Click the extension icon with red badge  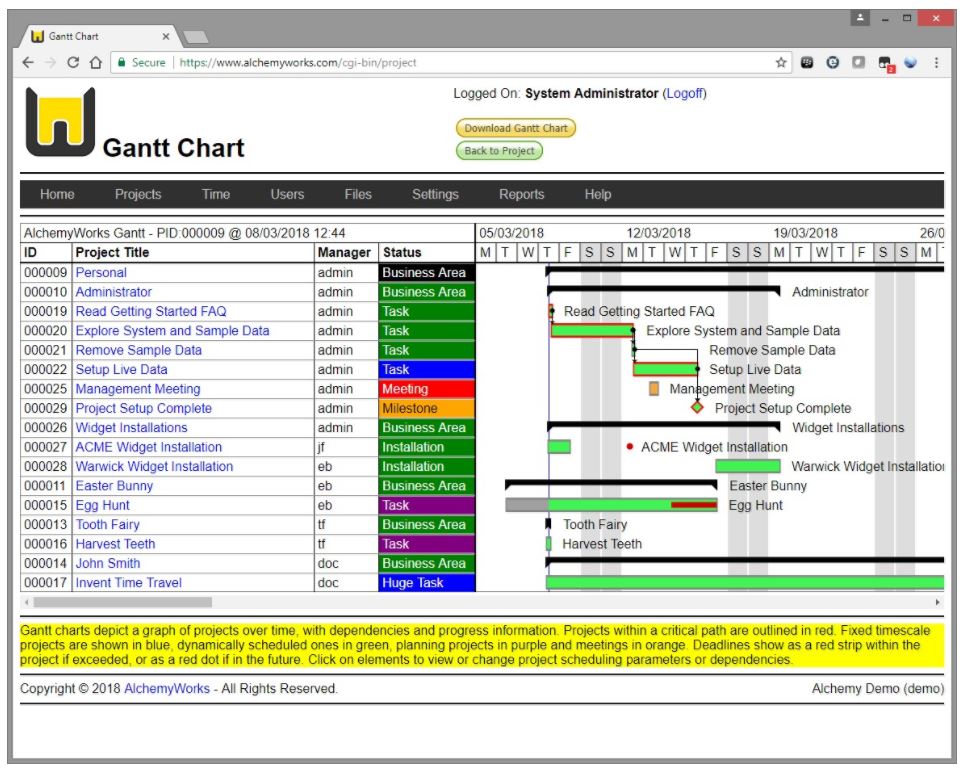pos(885,63)
